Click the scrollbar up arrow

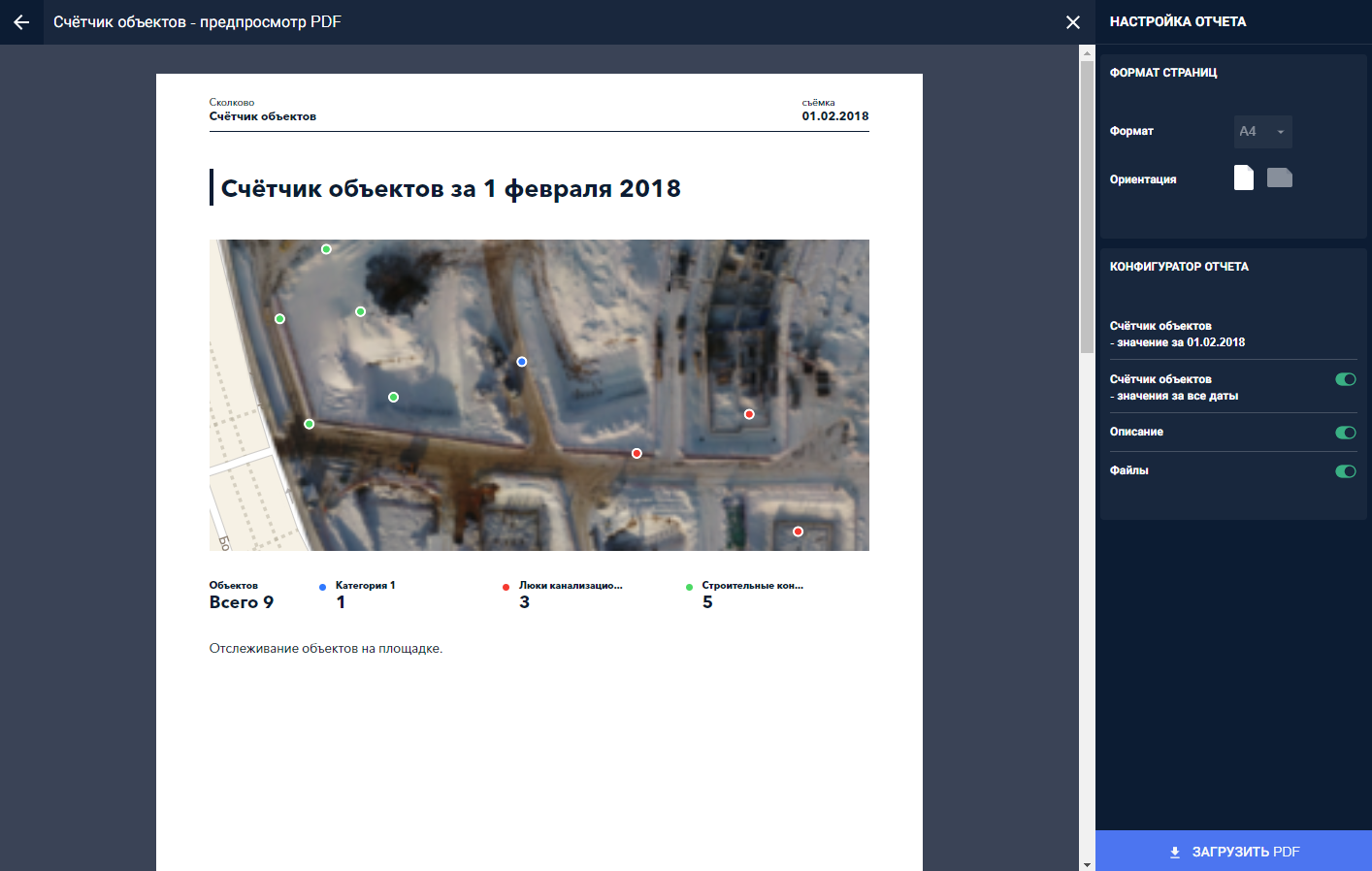(x=1087, y=52)
